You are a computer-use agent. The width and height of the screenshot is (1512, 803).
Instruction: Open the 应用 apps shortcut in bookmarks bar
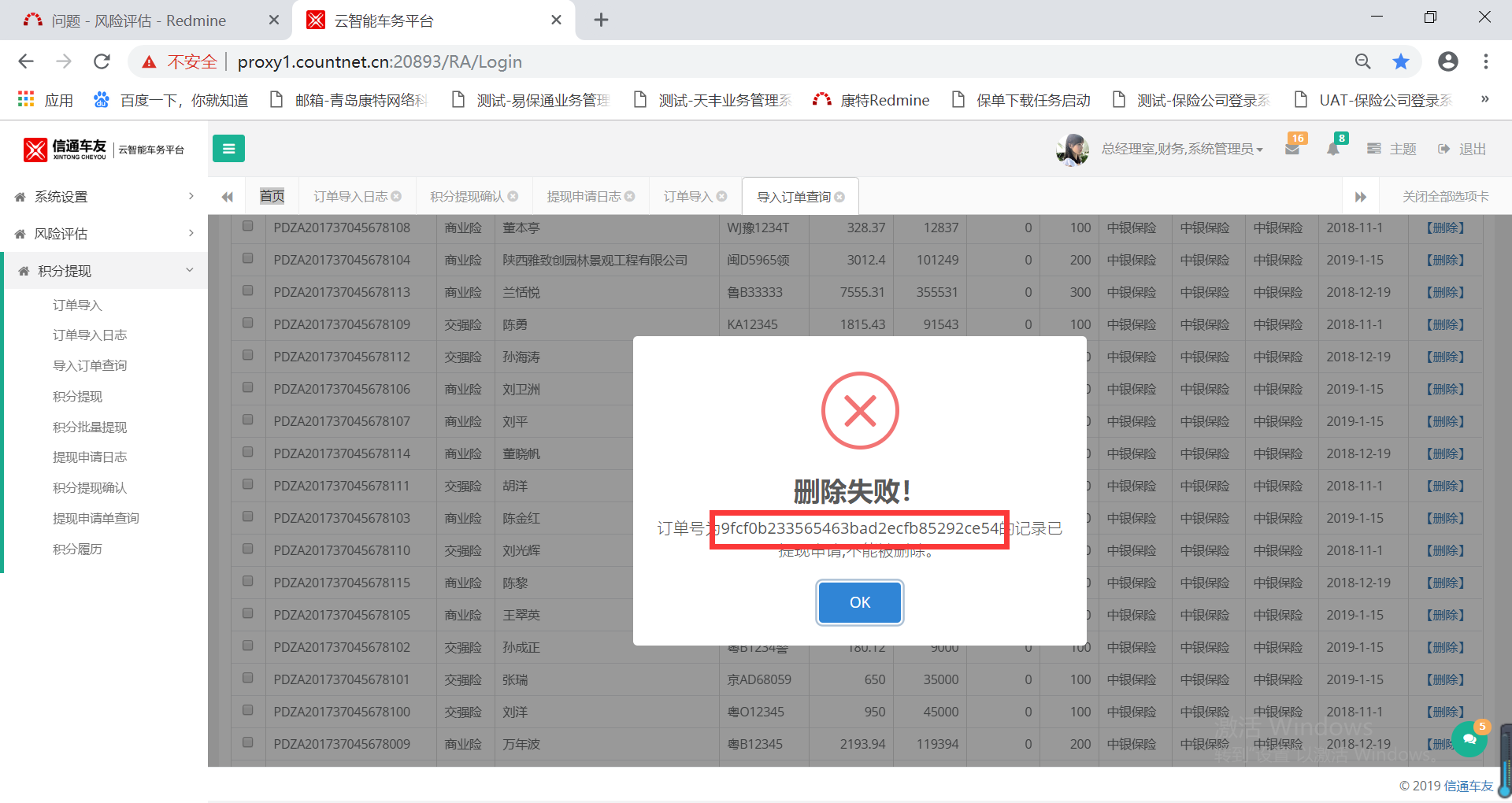click(45, 100)
